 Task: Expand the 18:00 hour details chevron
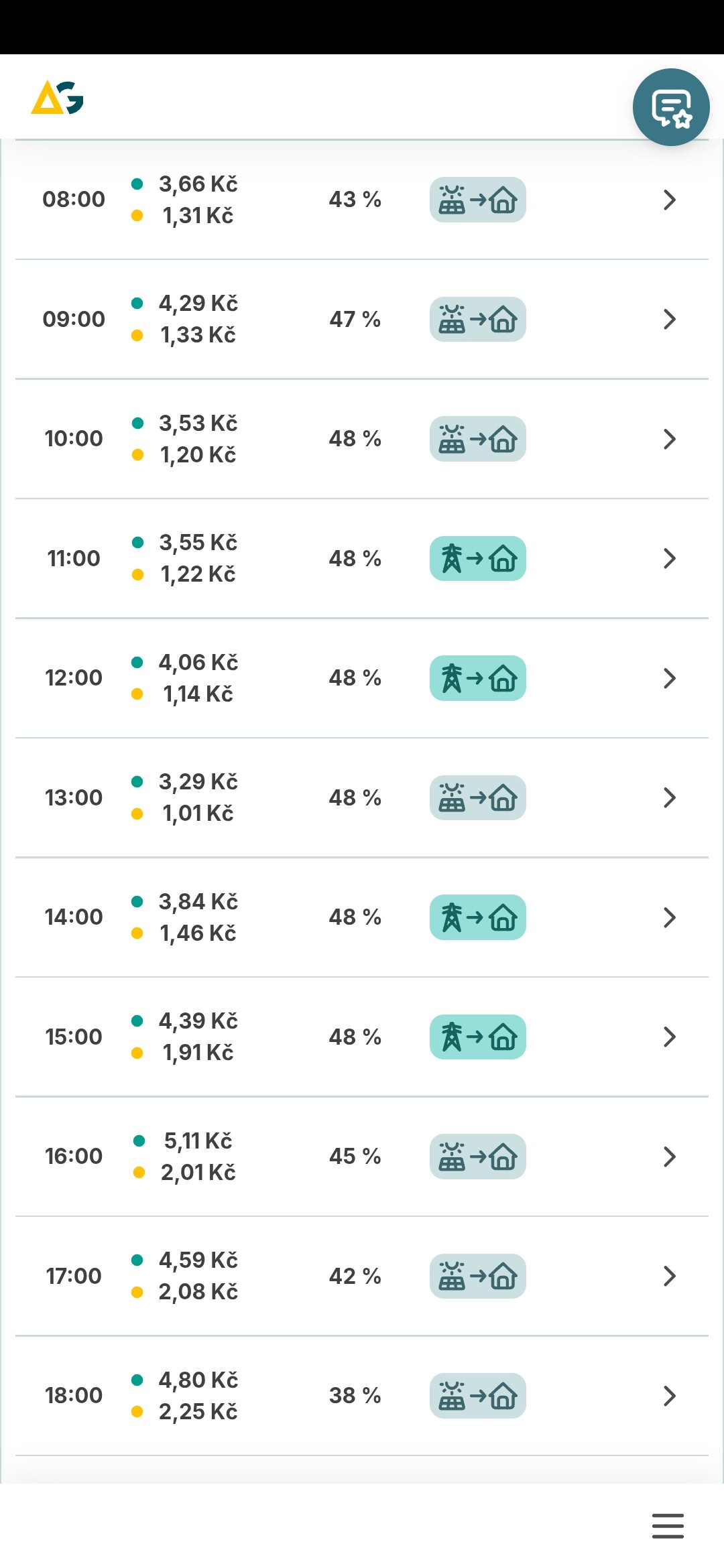coord(669,1396)
